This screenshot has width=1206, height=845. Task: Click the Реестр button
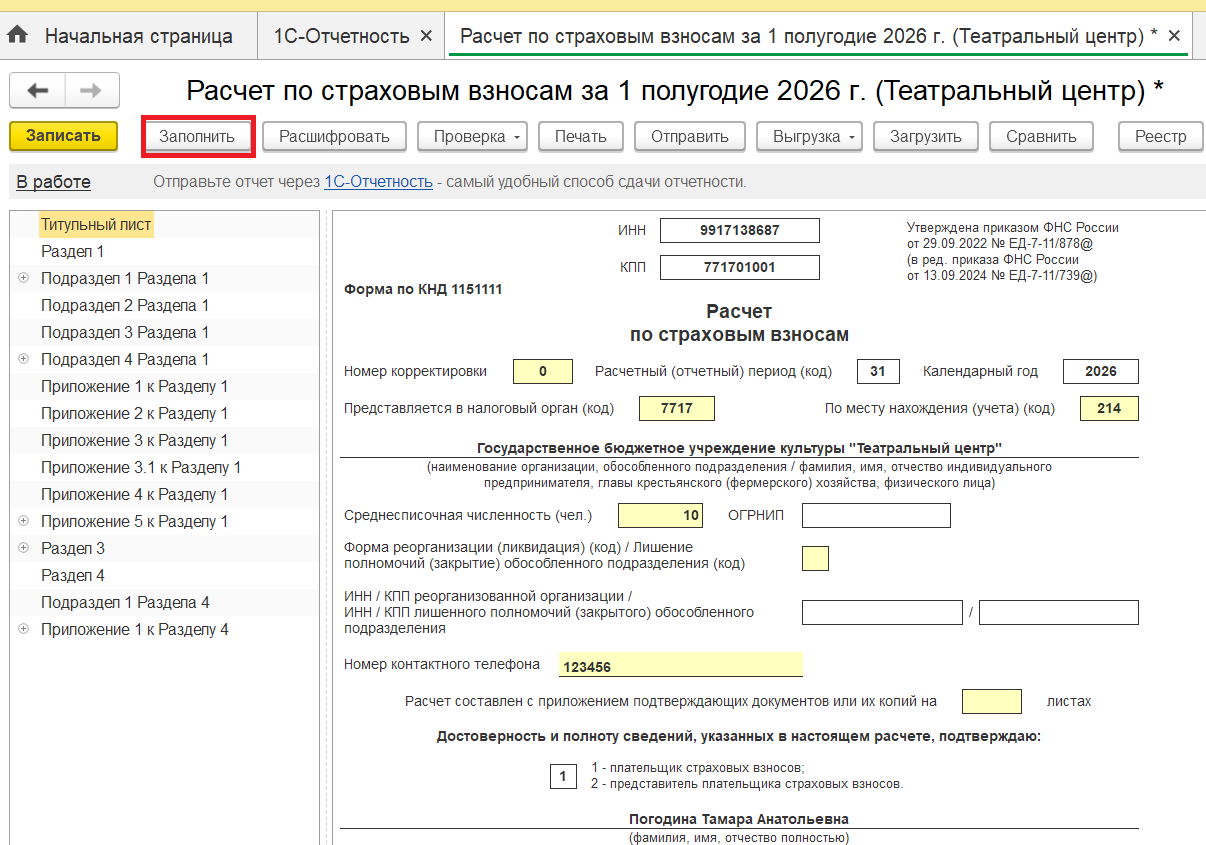click(x=1161, y=136)
